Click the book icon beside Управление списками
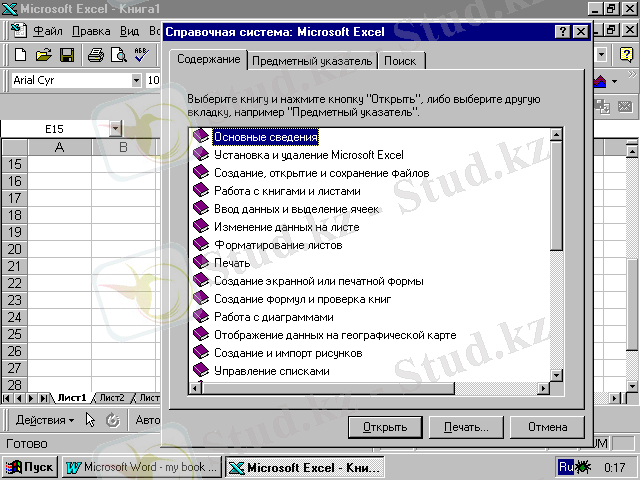Image resolution: width=640 pixels, height=480 pixels. [x=201, y=370]
